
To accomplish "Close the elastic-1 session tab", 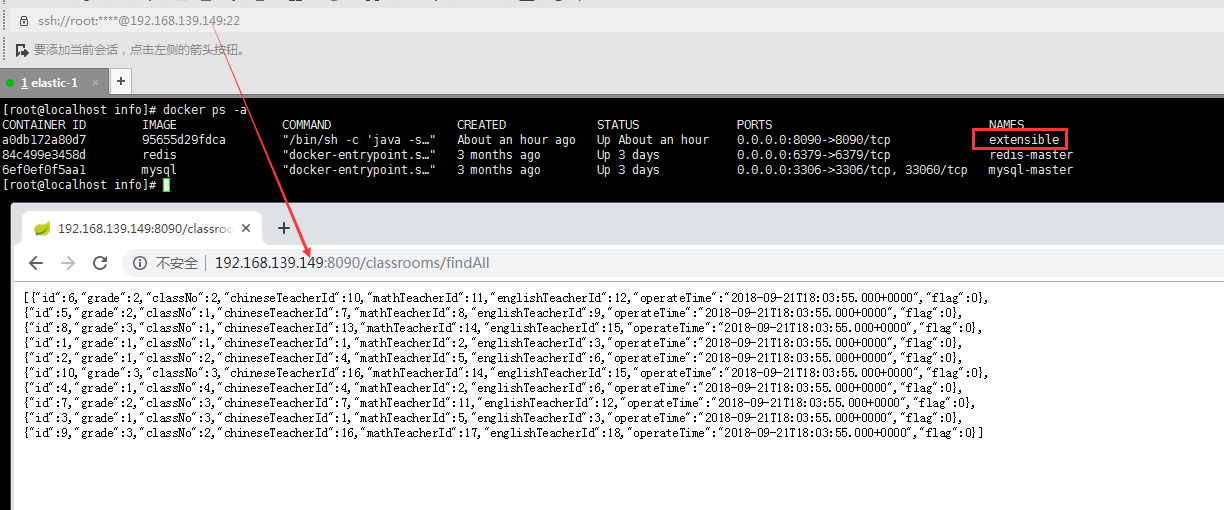I will 96,82.
